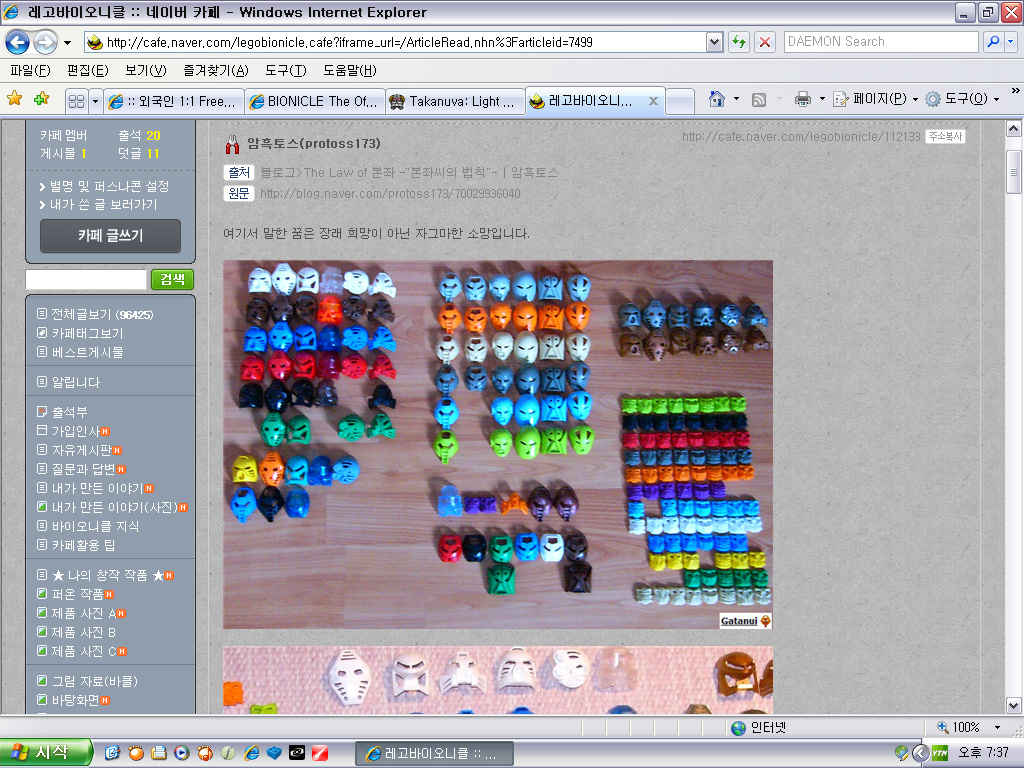Screen dimensions: 1024x768
Task: Open the 도구(T) menu
Action: 285,71
